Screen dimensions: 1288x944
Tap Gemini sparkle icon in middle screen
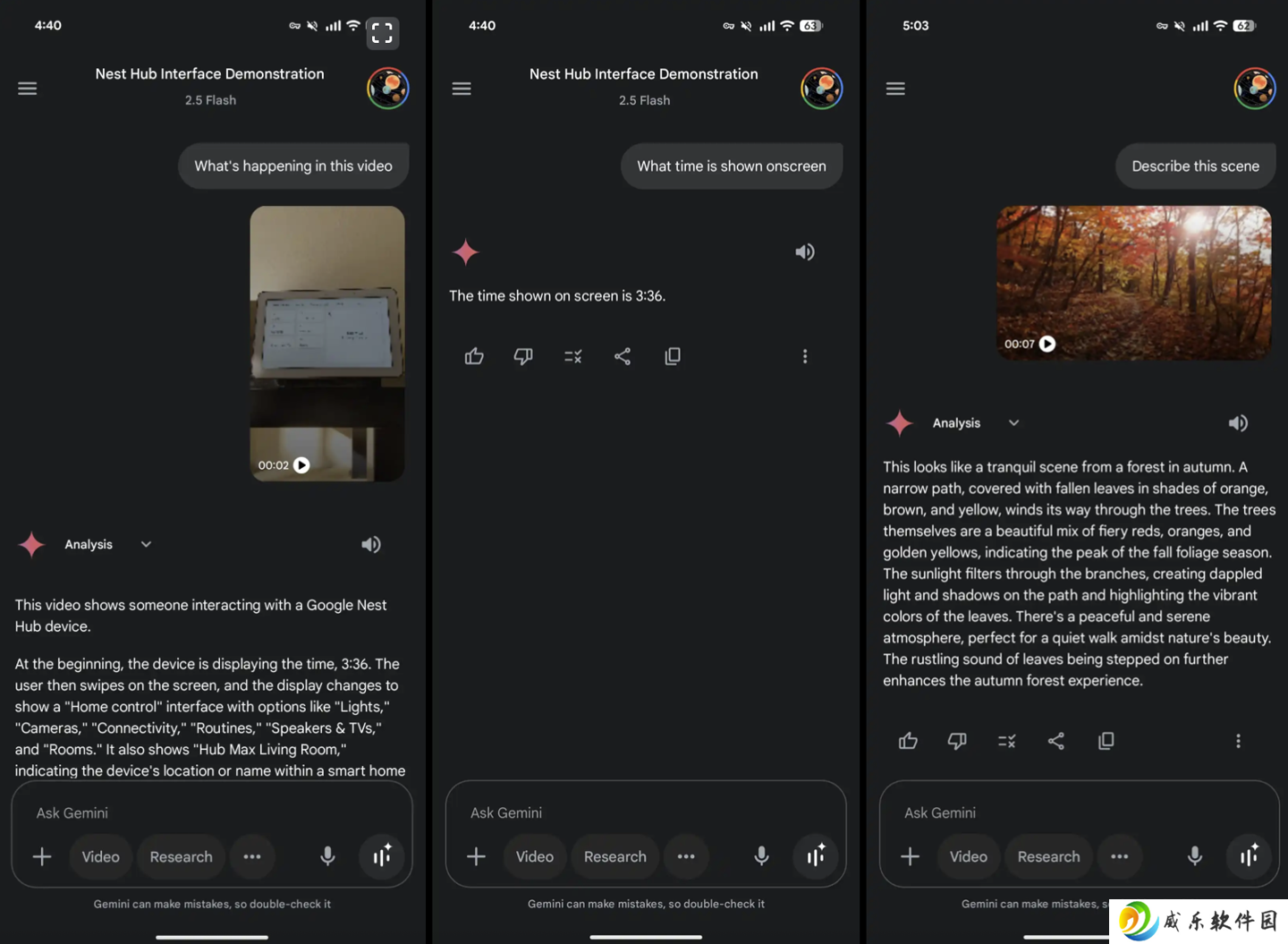[466, 252]
